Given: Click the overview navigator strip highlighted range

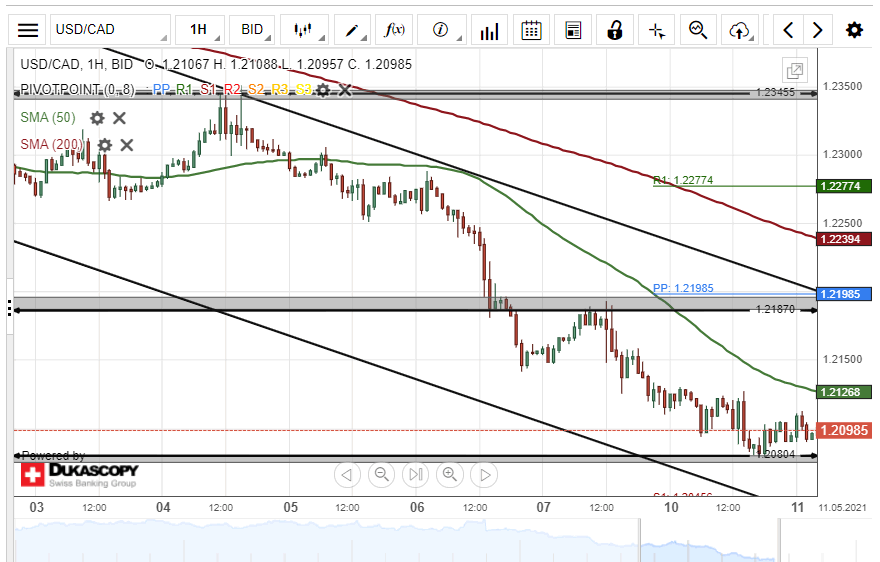Looking at the screenshot, I should (x=709, y=541).
